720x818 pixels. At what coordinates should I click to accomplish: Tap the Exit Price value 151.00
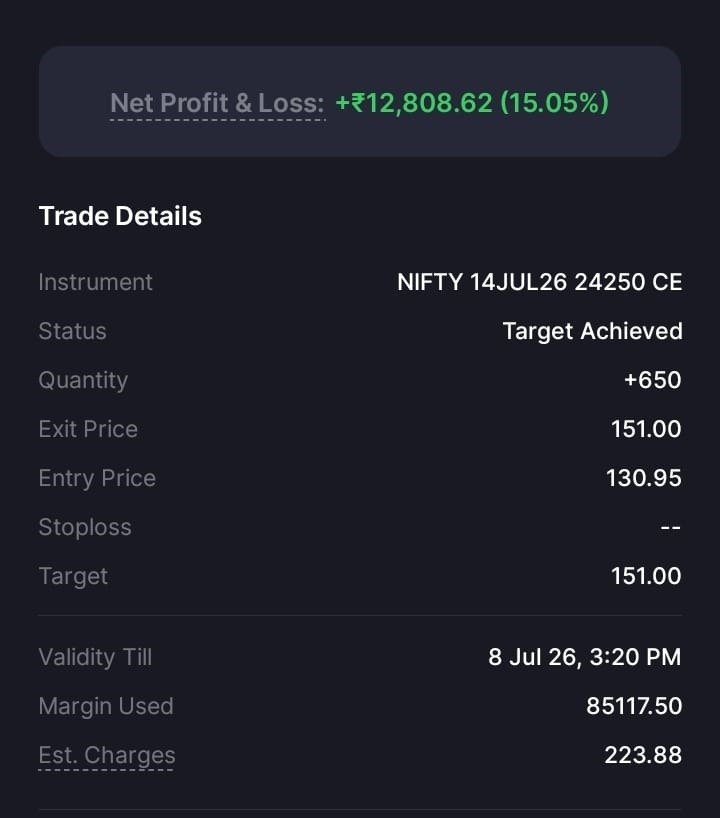(x=646, y=429)
